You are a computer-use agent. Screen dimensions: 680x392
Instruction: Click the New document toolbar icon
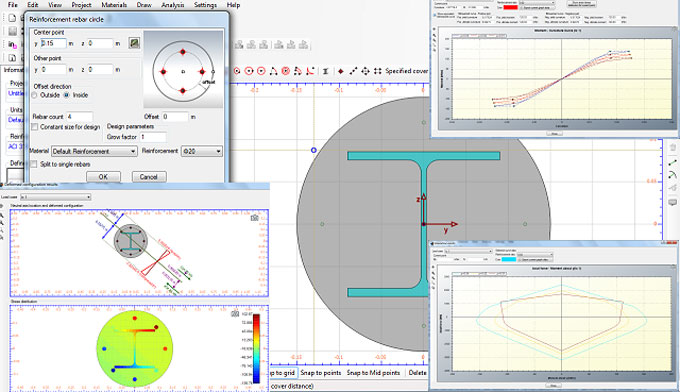[12, 18]
